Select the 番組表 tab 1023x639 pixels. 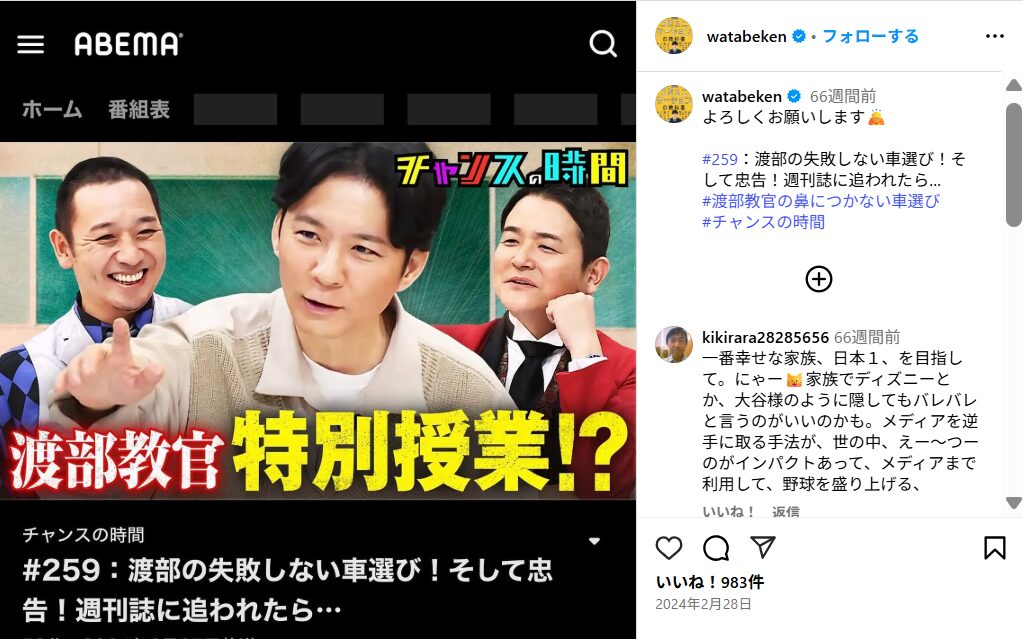tap(139, 109)
